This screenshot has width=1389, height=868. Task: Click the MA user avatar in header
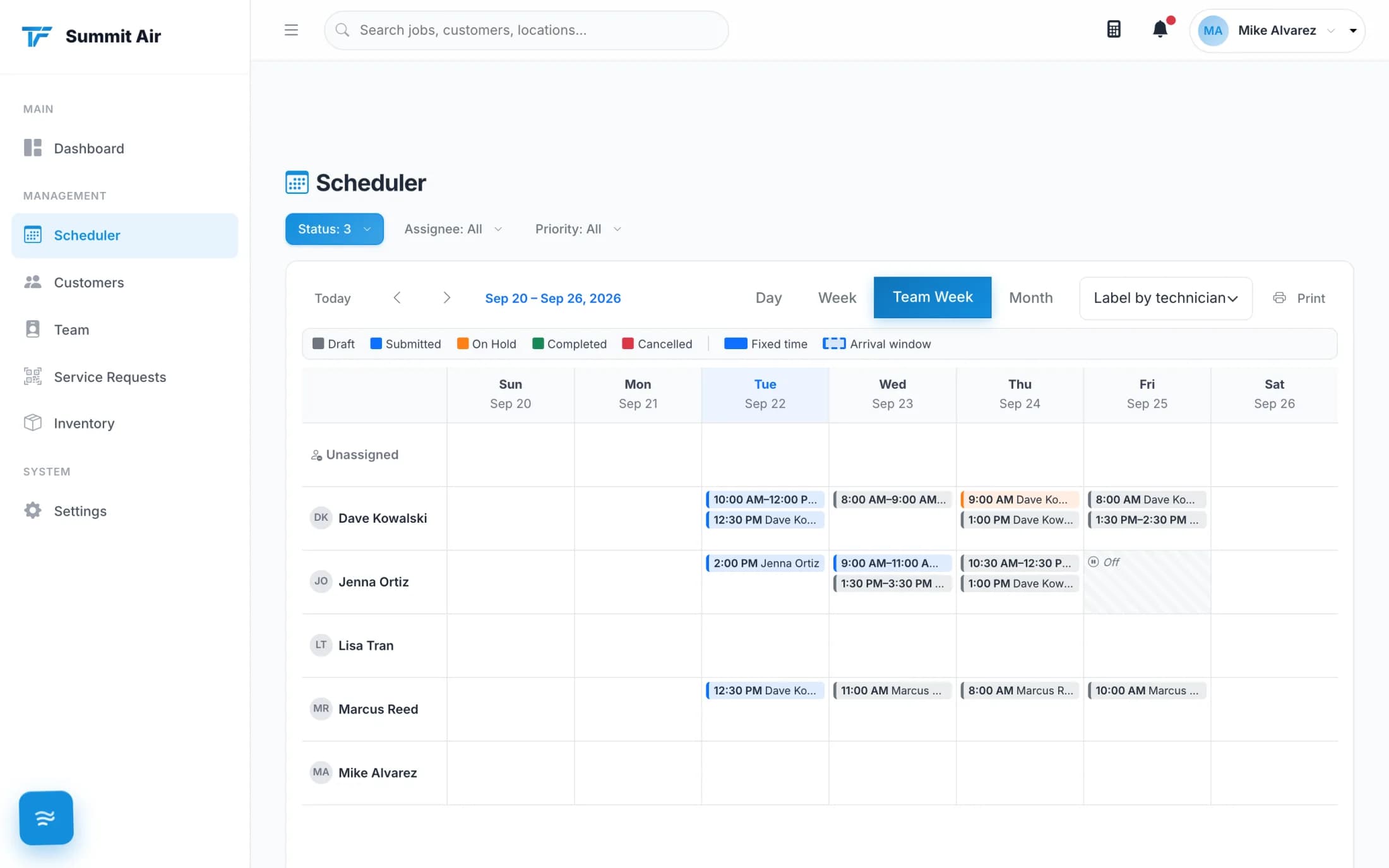1212,30
